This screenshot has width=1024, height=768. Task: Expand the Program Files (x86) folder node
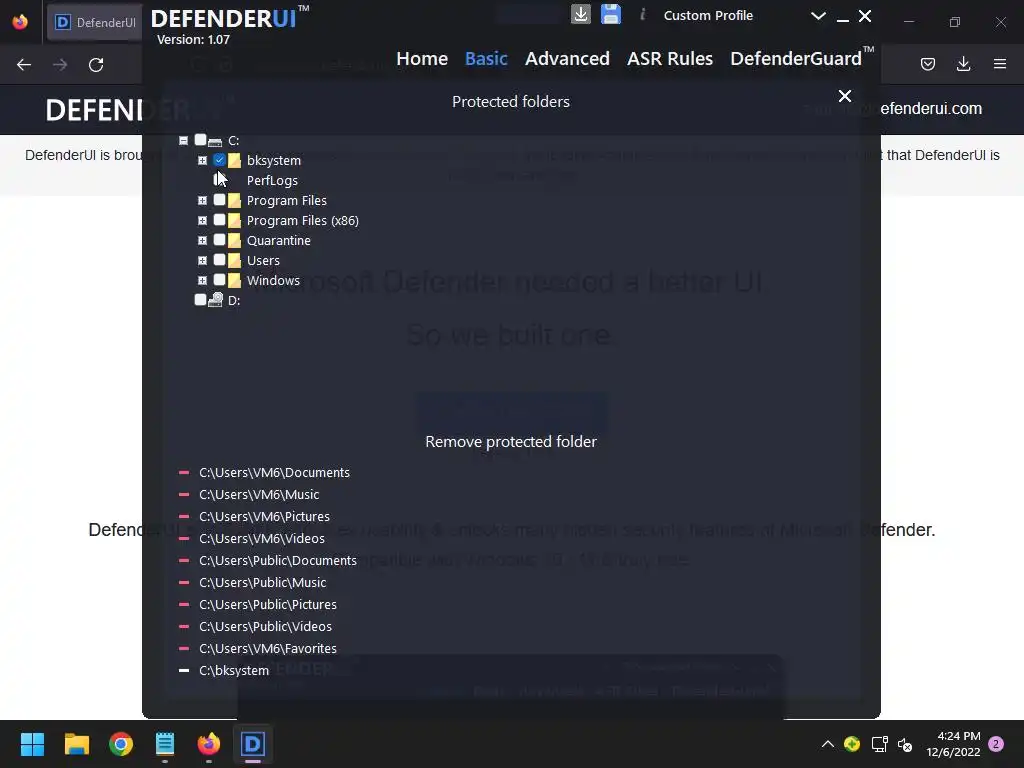click(x=202, y=221)
